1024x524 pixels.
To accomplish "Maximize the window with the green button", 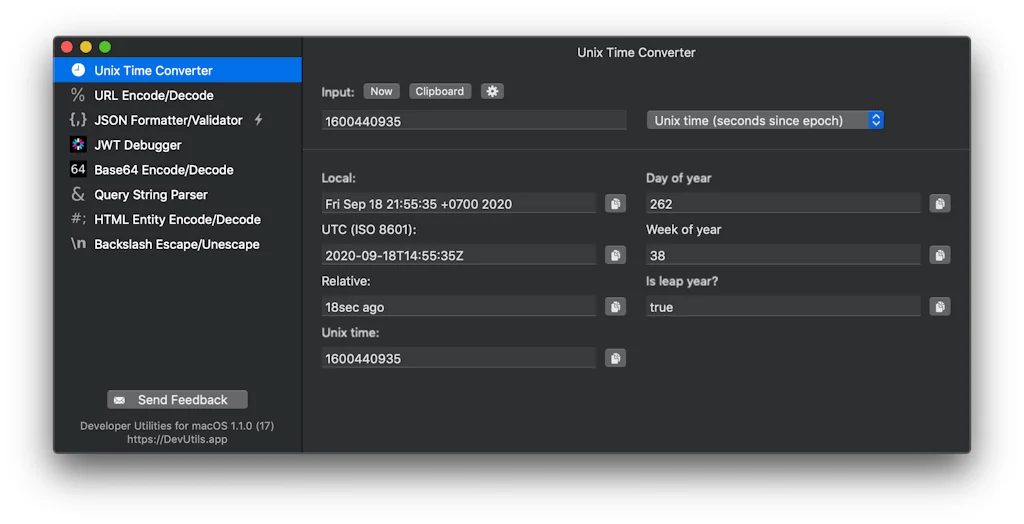I will coord(104,46).
